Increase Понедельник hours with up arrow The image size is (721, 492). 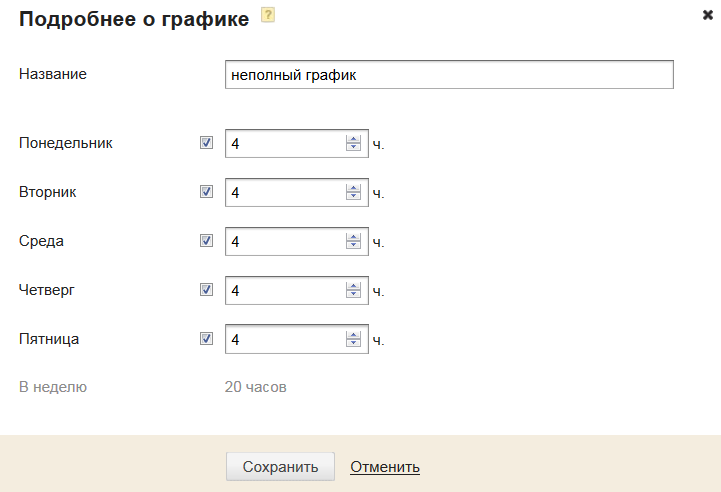[x=352, y=139]
